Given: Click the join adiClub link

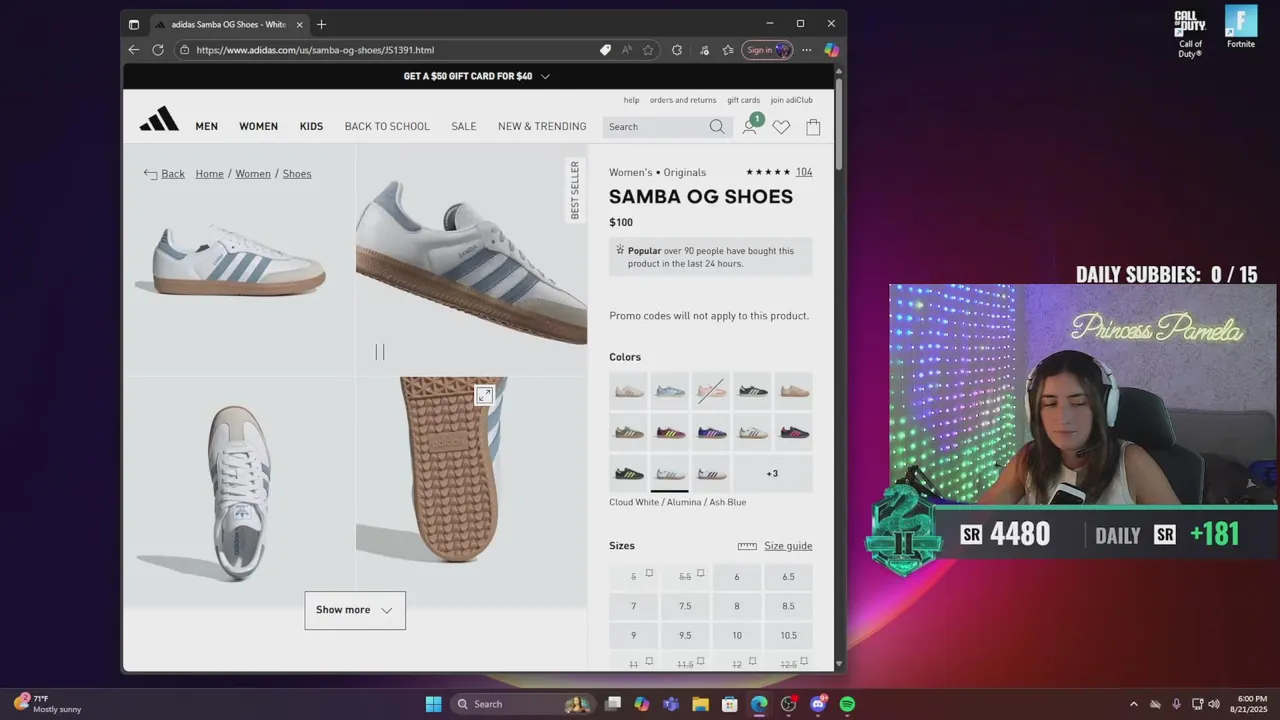Looking at the screenshot, I should [791, 100].
